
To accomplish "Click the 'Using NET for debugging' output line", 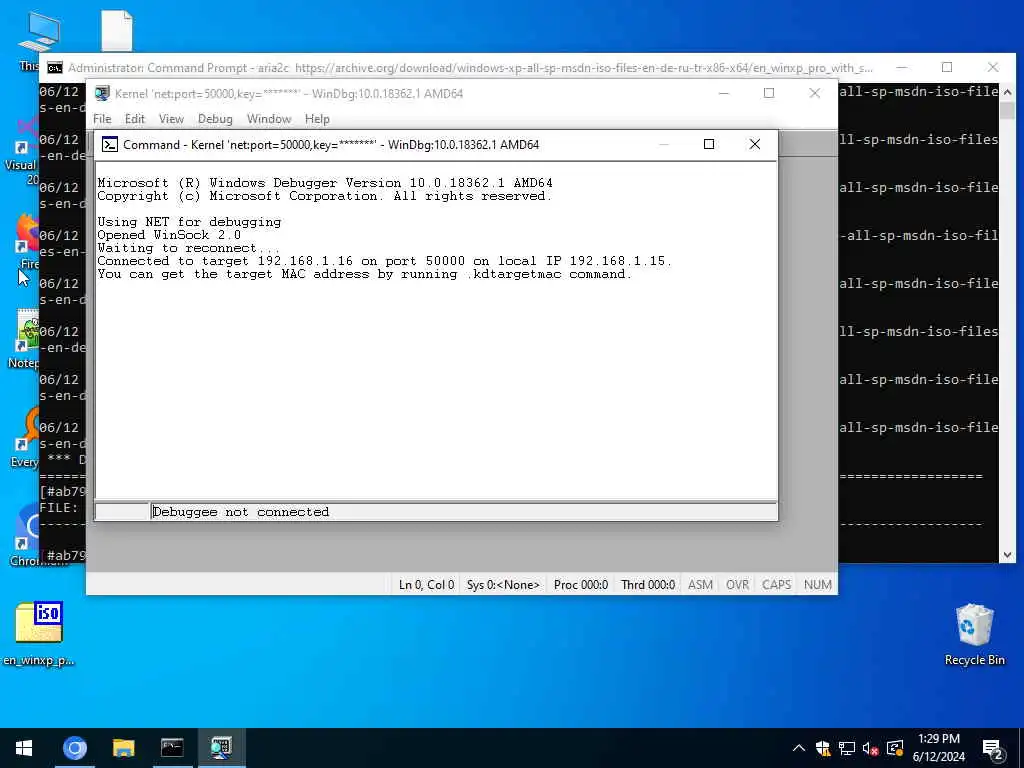I will (189, 222).
